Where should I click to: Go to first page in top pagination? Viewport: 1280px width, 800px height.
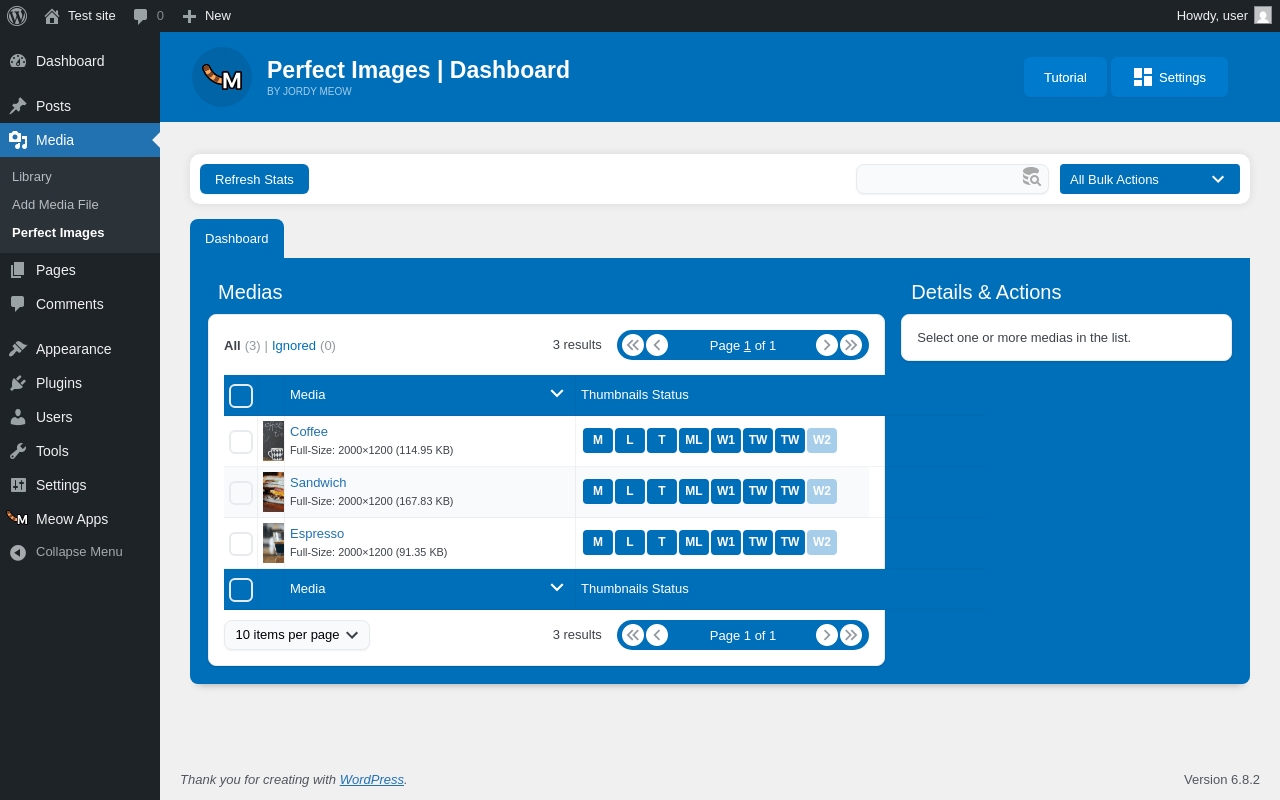click(633, 345)
